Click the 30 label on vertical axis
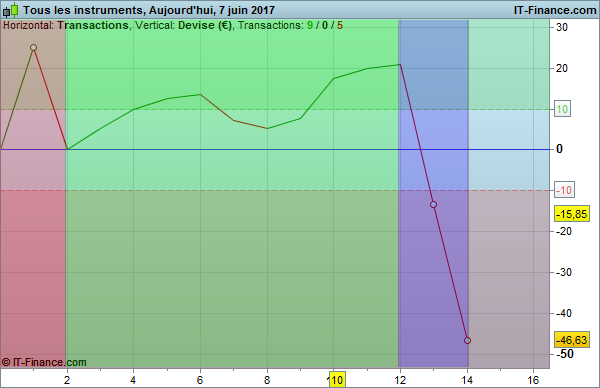This screenshot has width=600, height=388. pos(562,28)
